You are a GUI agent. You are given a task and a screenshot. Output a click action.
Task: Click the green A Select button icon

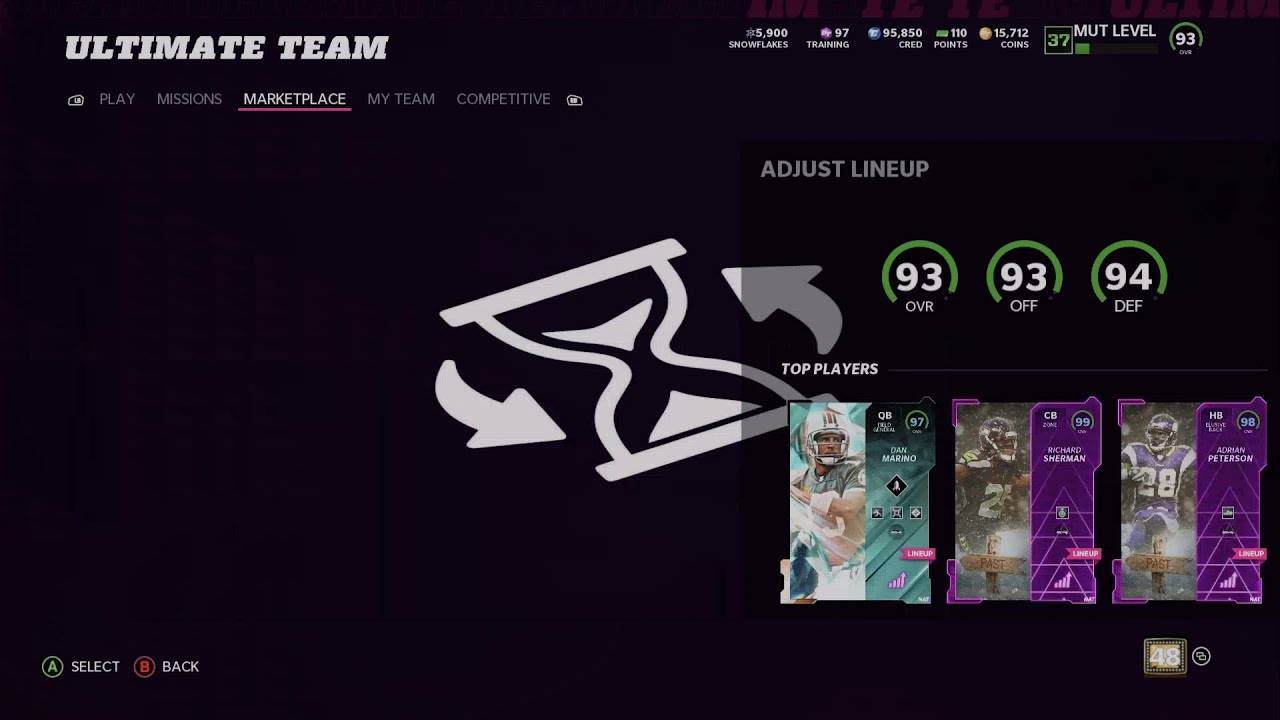tap(52, 667)
